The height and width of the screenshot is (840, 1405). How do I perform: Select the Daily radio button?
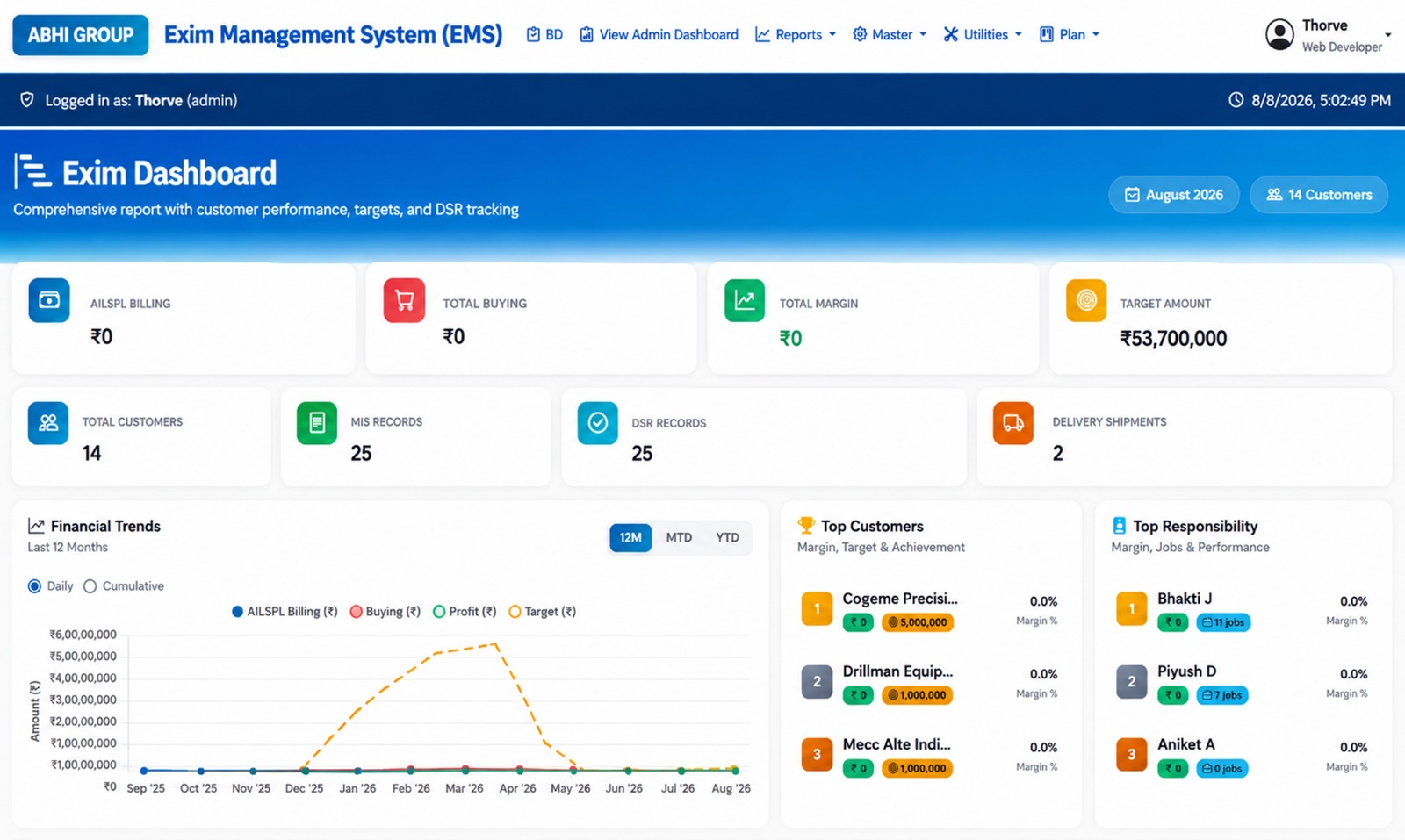(x=34, y=586)
